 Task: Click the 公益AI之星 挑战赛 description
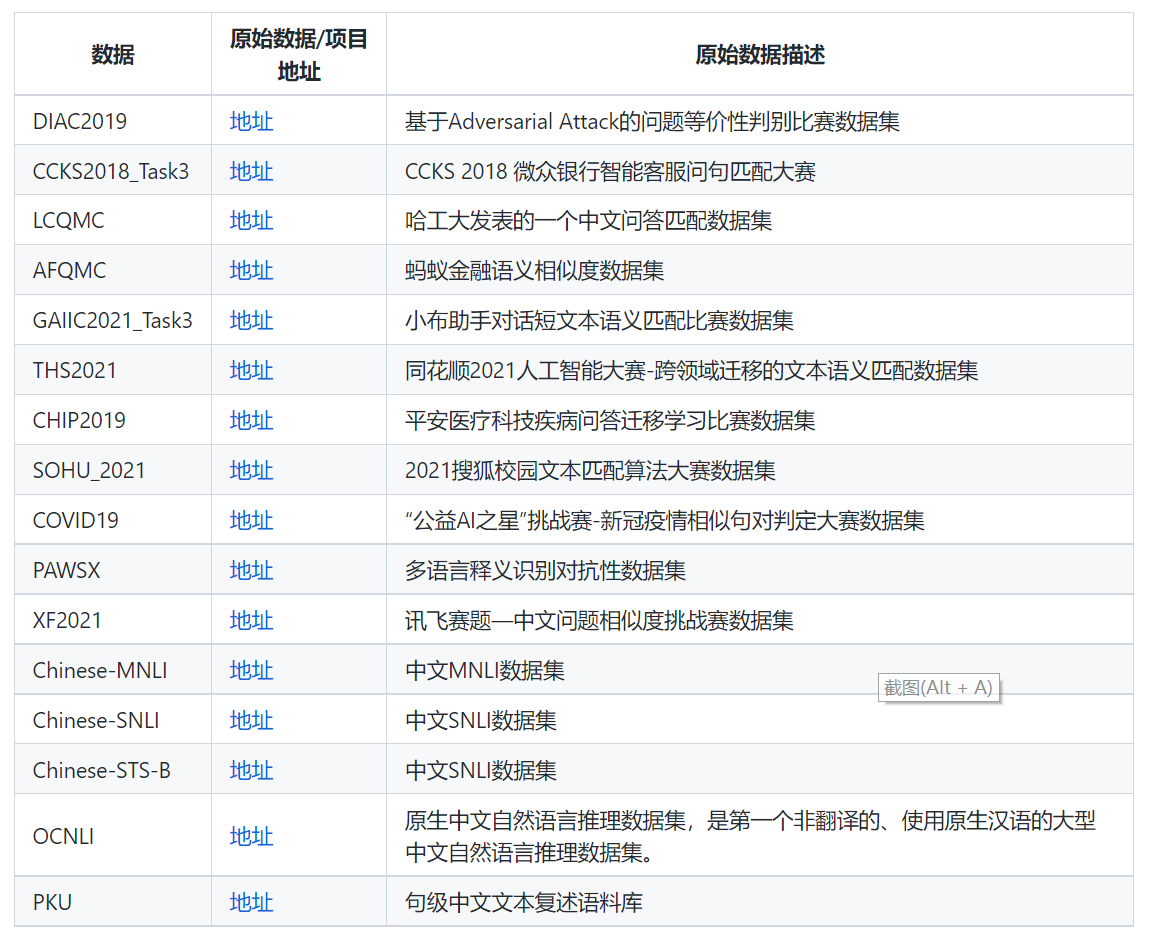pos(664,520)
